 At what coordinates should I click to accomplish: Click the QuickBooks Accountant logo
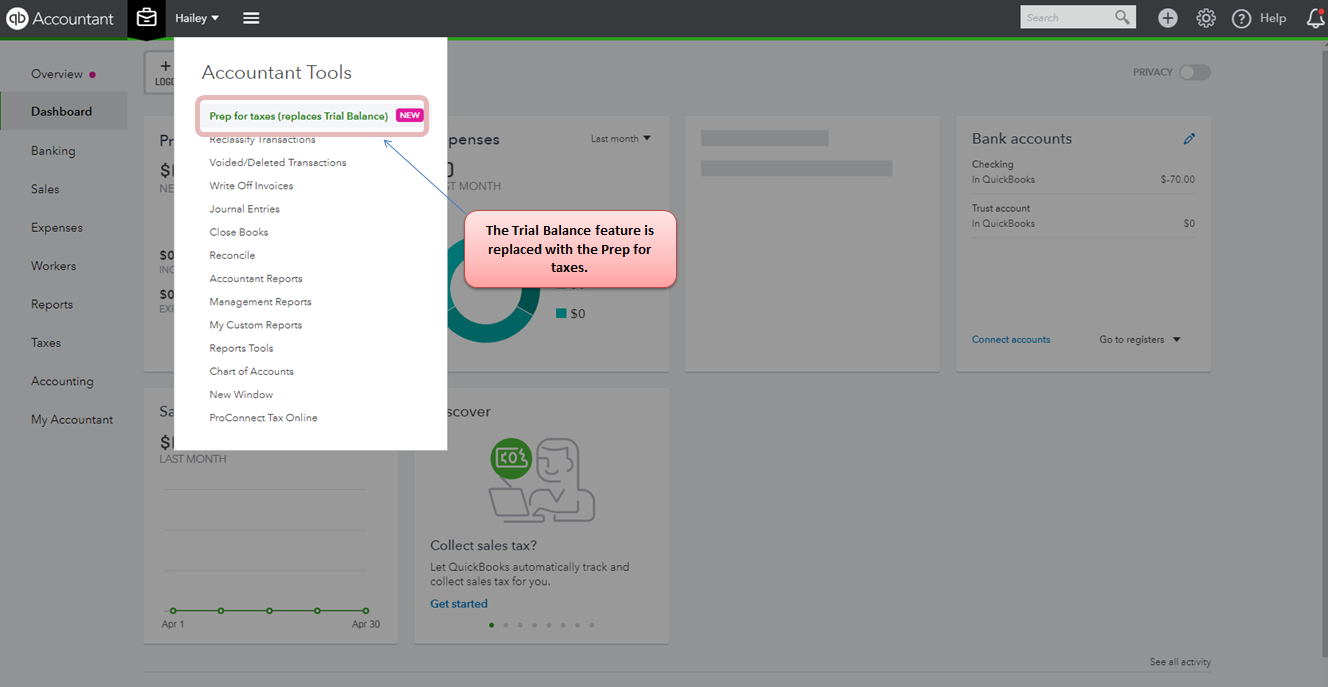[x=60, y=19]
